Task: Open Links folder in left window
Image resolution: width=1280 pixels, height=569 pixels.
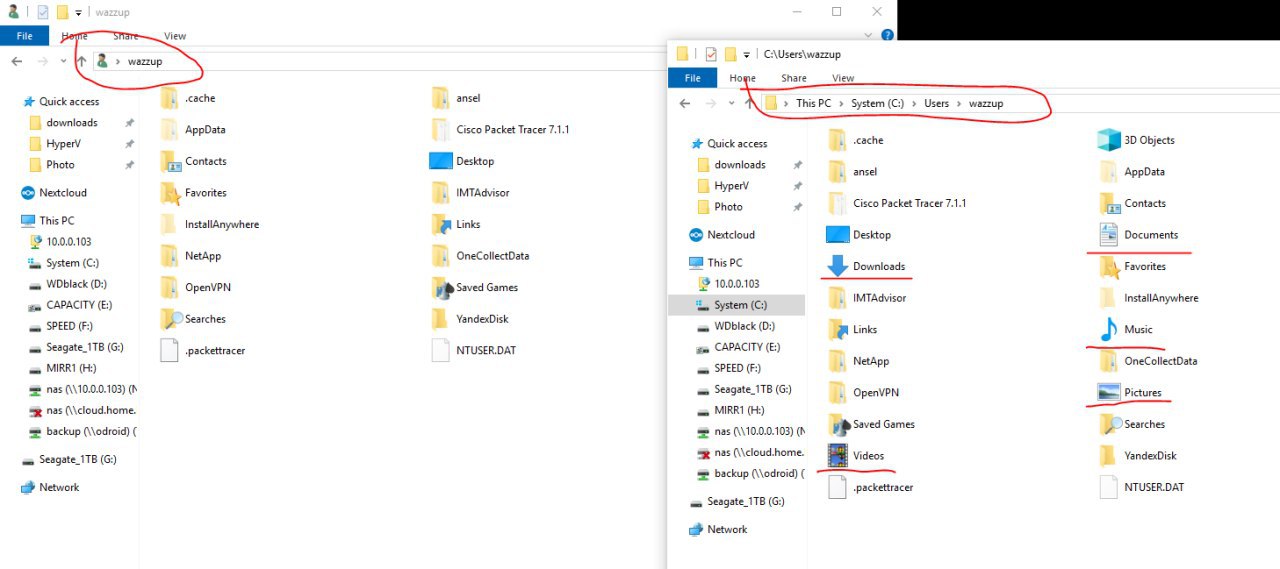Action: click(x=455, y=224)
